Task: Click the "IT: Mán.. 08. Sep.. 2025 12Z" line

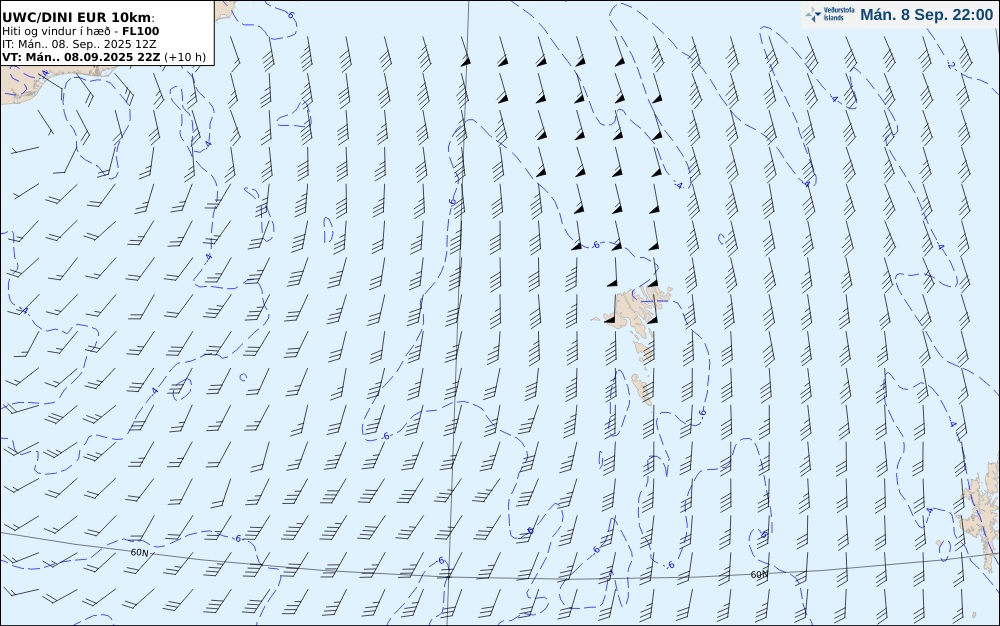Action: click(78, 44)
